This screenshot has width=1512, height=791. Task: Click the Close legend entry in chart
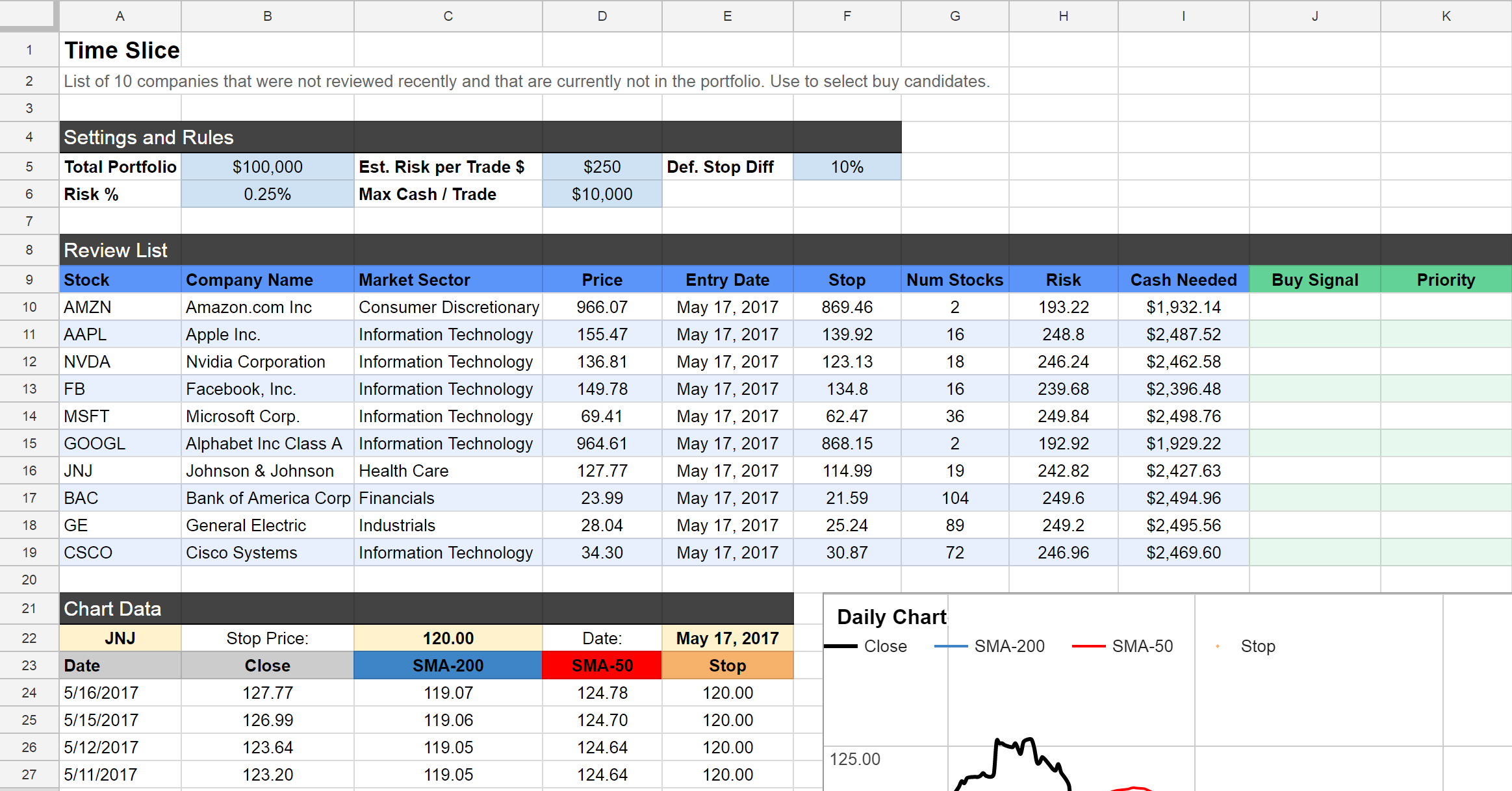tap(866, 646)
